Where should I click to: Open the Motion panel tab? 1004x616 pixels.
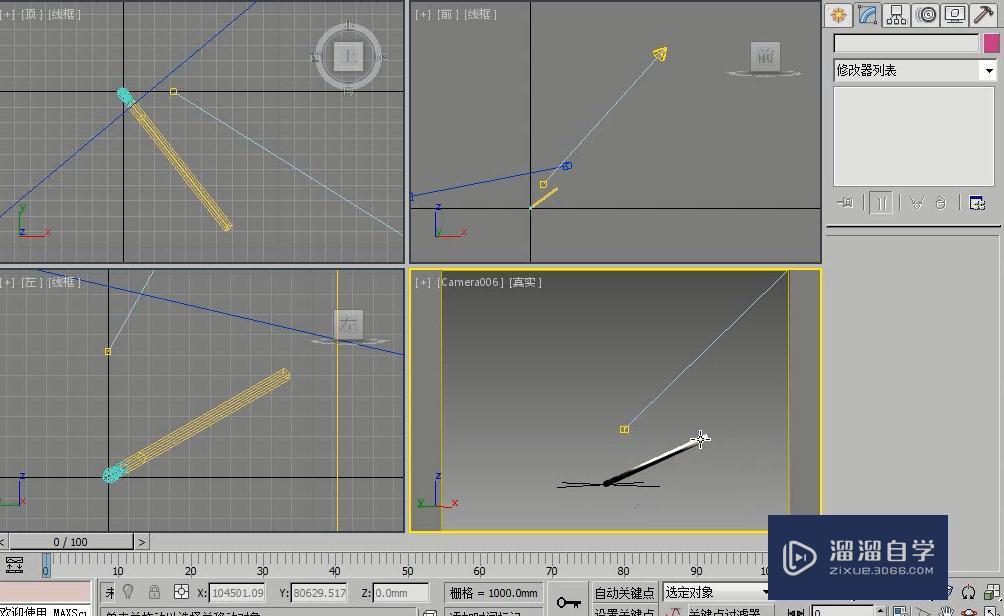[x=926, y=15]
